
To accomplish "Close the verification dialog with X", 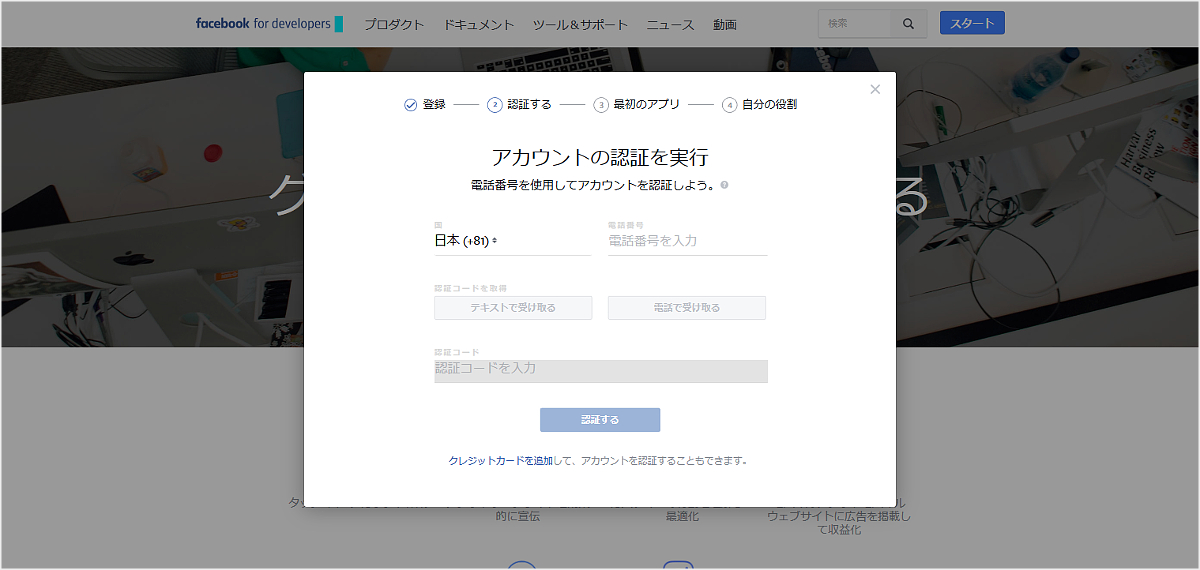I will 875,90.
